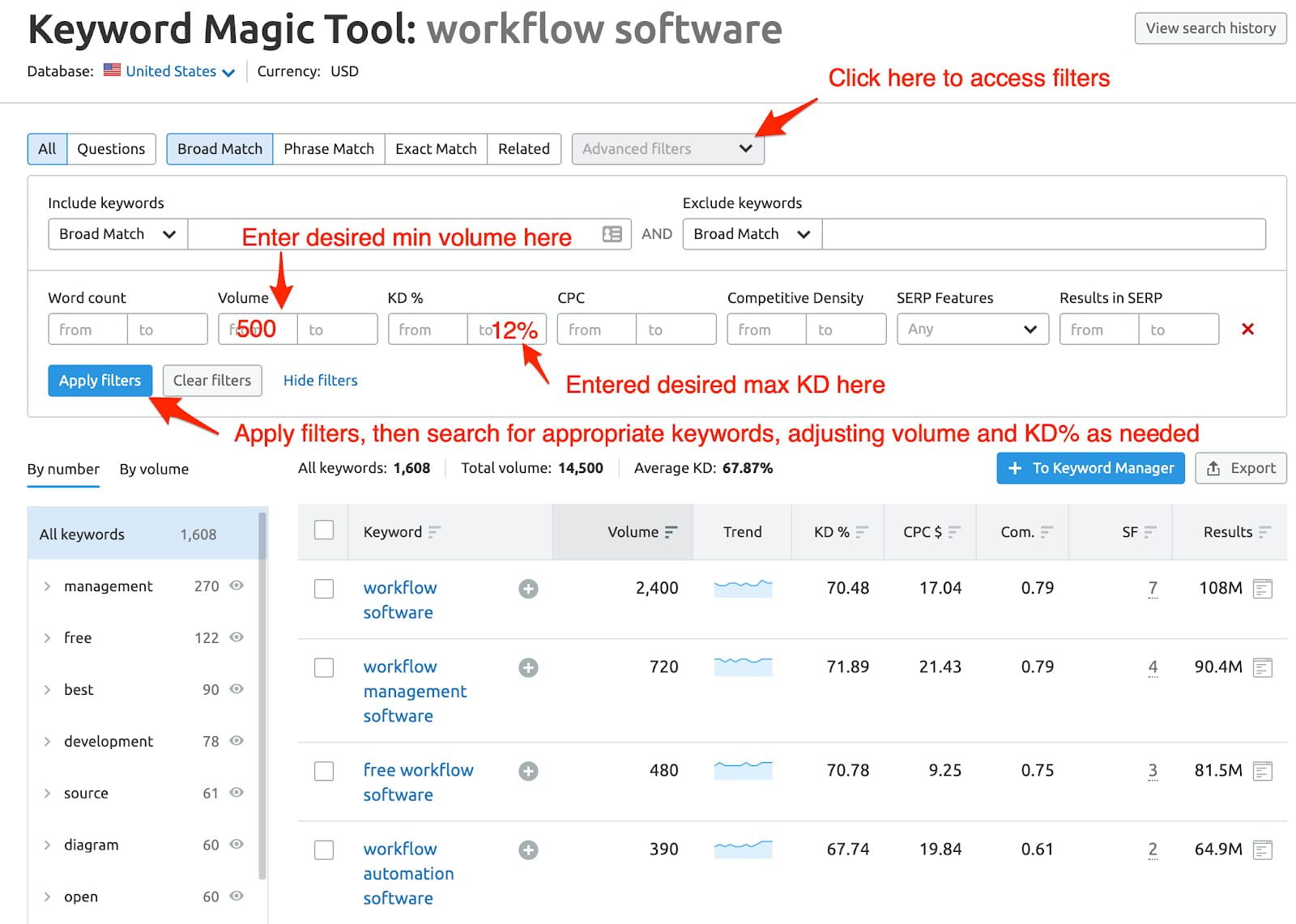
Task: View trend sparkline for free workflow software
Action: point(743,769)
